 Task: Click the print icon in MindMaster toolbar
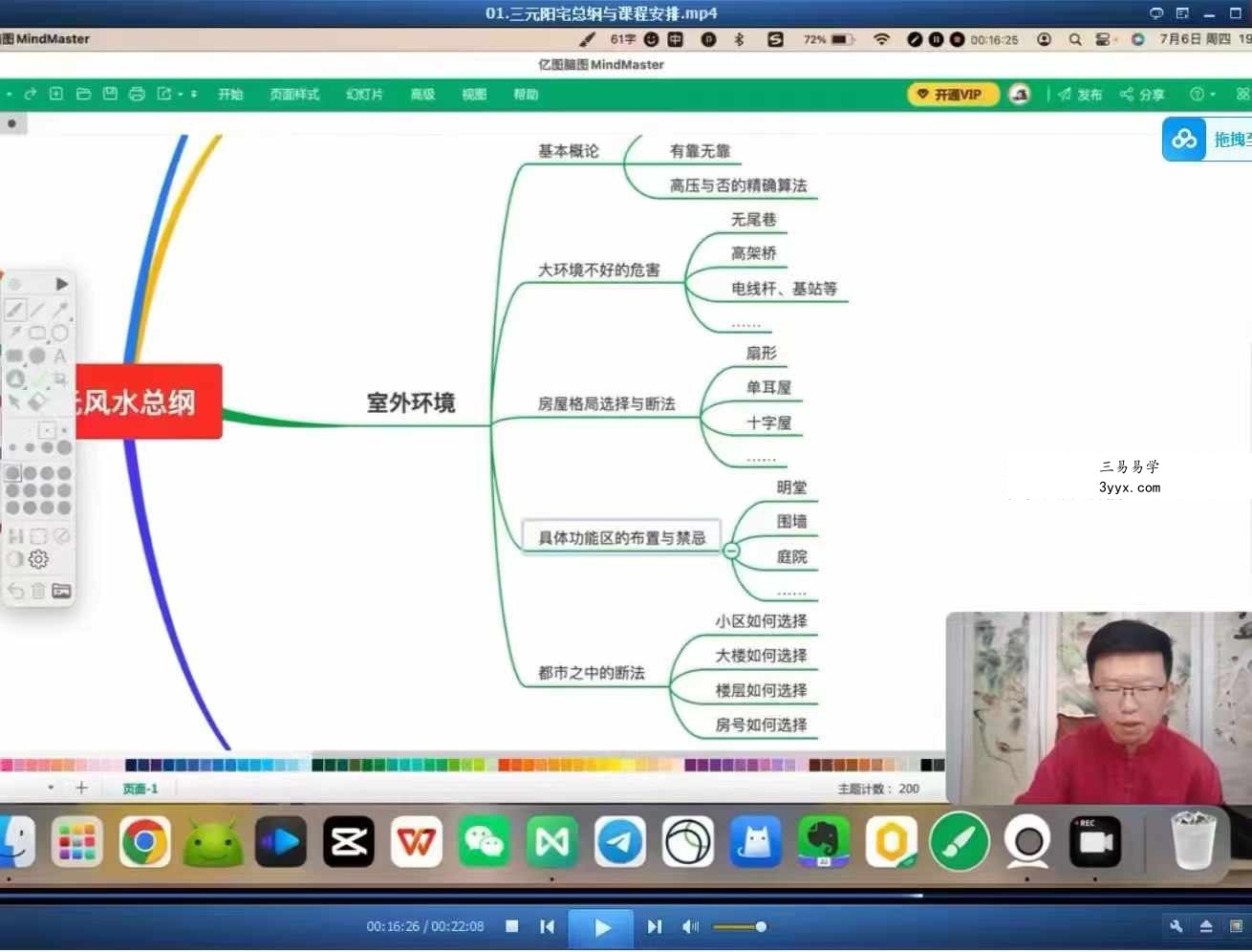point(137,94)
